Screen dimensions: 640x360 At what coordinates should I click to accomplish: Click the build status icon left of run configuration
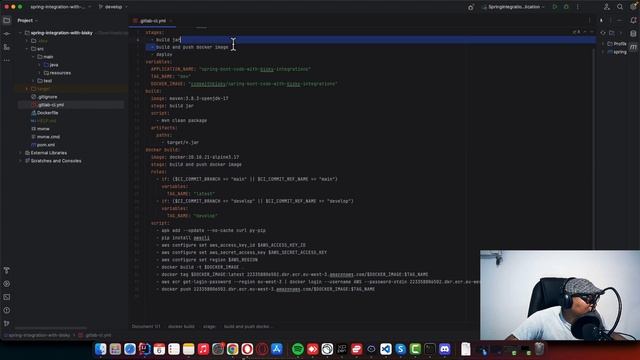point(471,7)
